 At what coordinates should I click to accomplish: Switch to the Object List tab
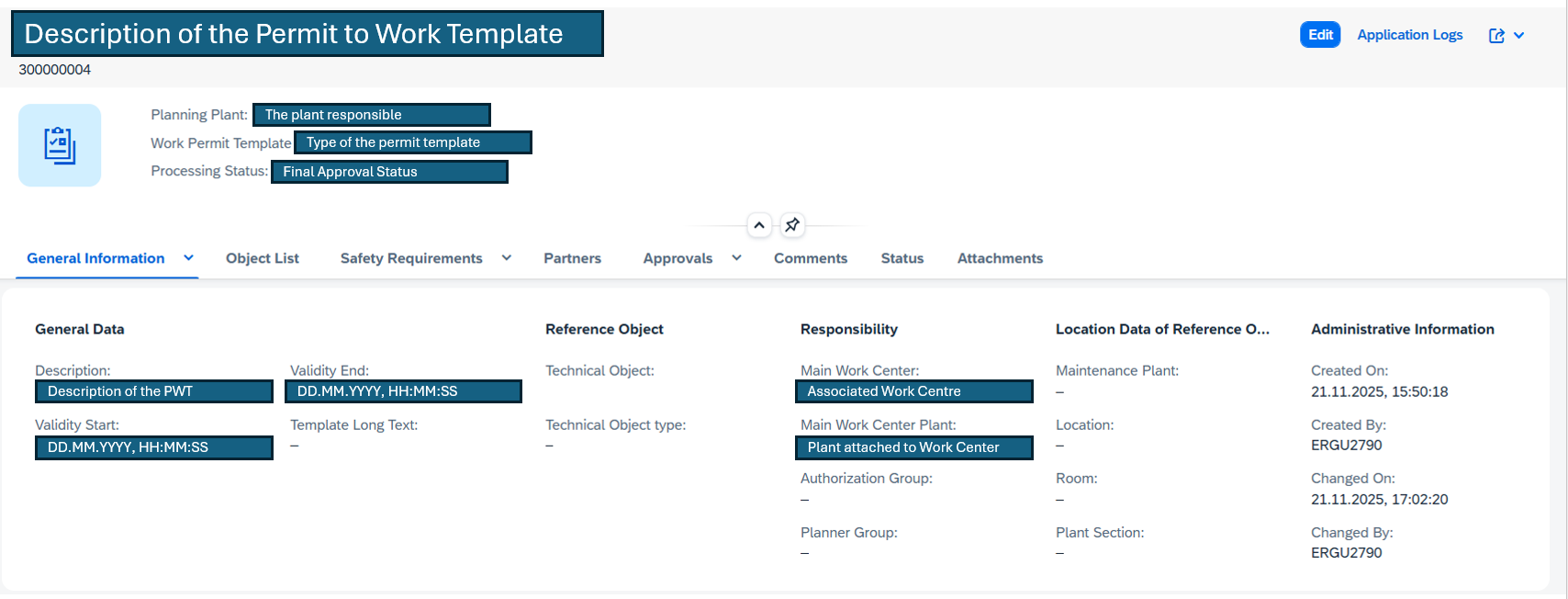[x=263, y=258]
